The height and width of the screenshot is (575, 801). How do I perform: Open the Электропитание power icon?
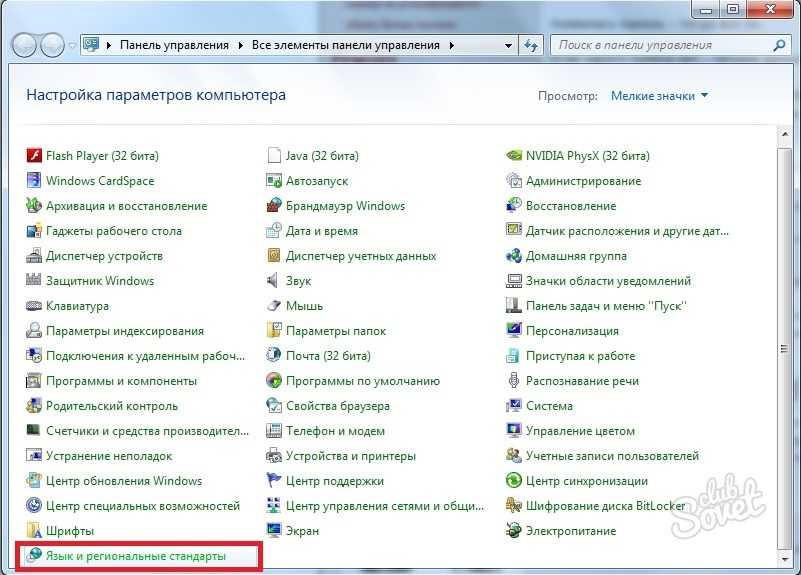coord(513,531)
